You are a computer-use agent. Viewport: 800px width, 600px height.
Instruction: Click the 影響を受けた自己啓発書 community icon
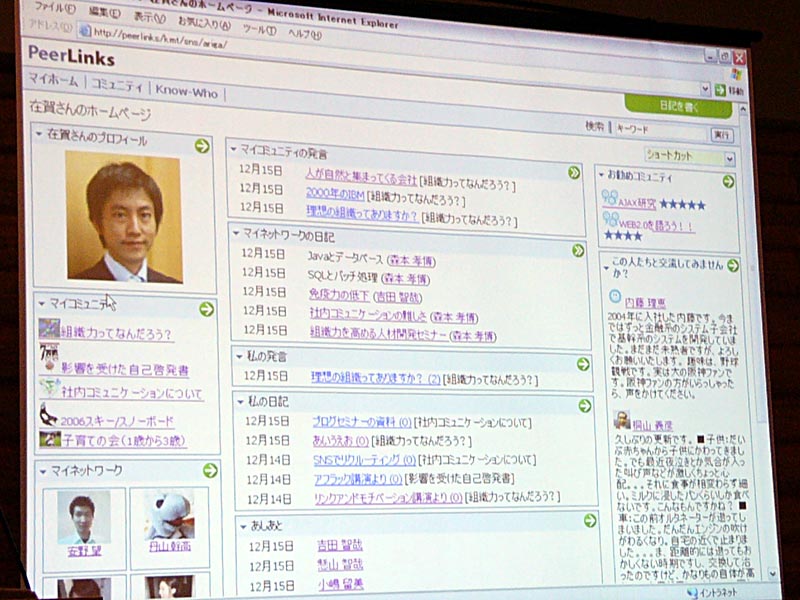[x=49, y=357]
